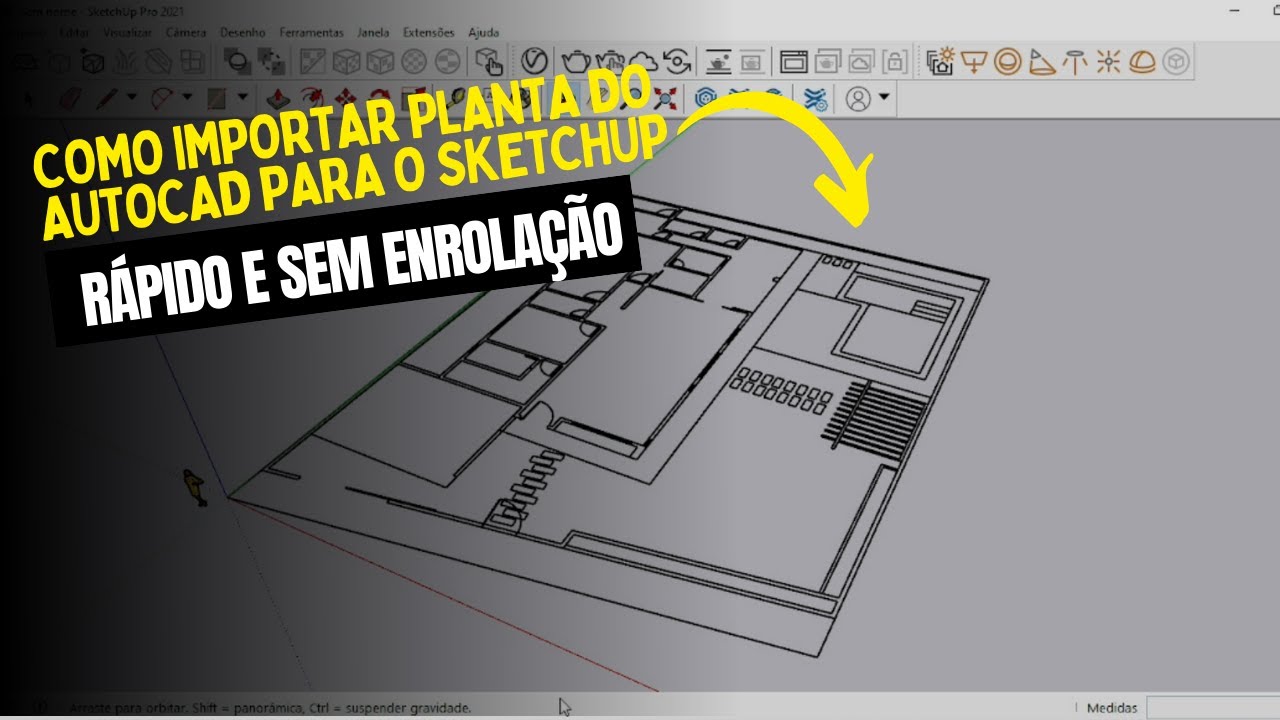1280x720 pixels.
Task: Expand the Arc tool dropdown arrow
Action: pos(187,98)
